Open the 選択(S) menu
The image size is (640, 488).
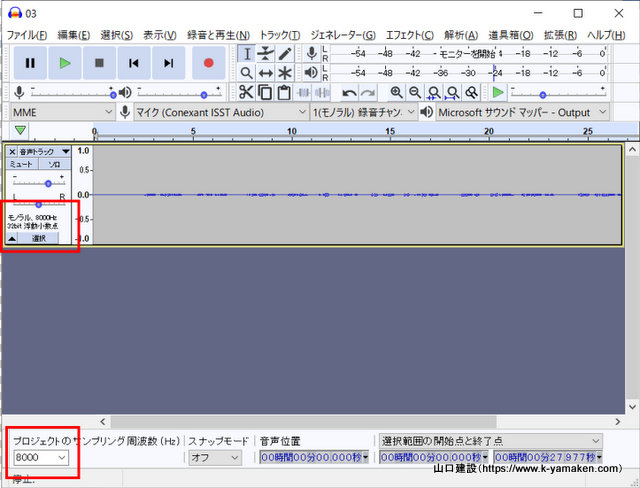click(x=117, y=35)
